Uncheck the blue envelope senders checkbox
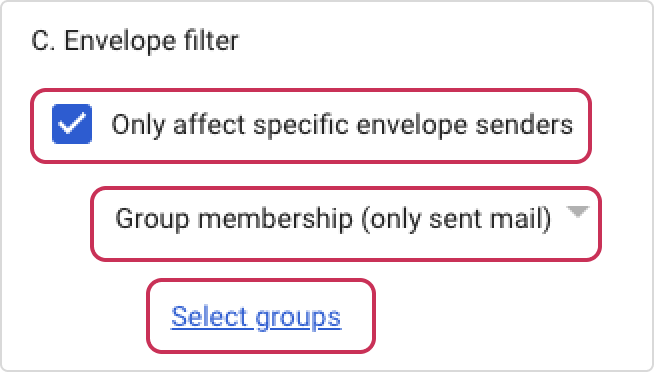 [72, 124]
